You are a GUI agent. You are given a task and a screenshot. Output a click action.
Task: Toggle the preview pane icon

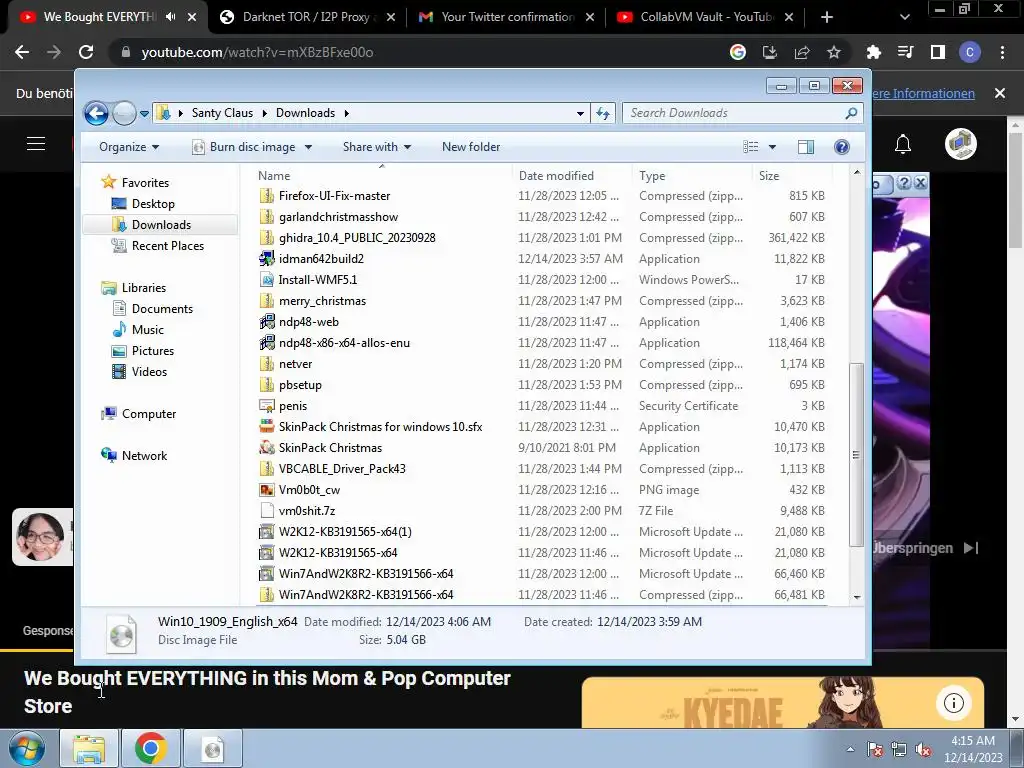click(806, 147)
